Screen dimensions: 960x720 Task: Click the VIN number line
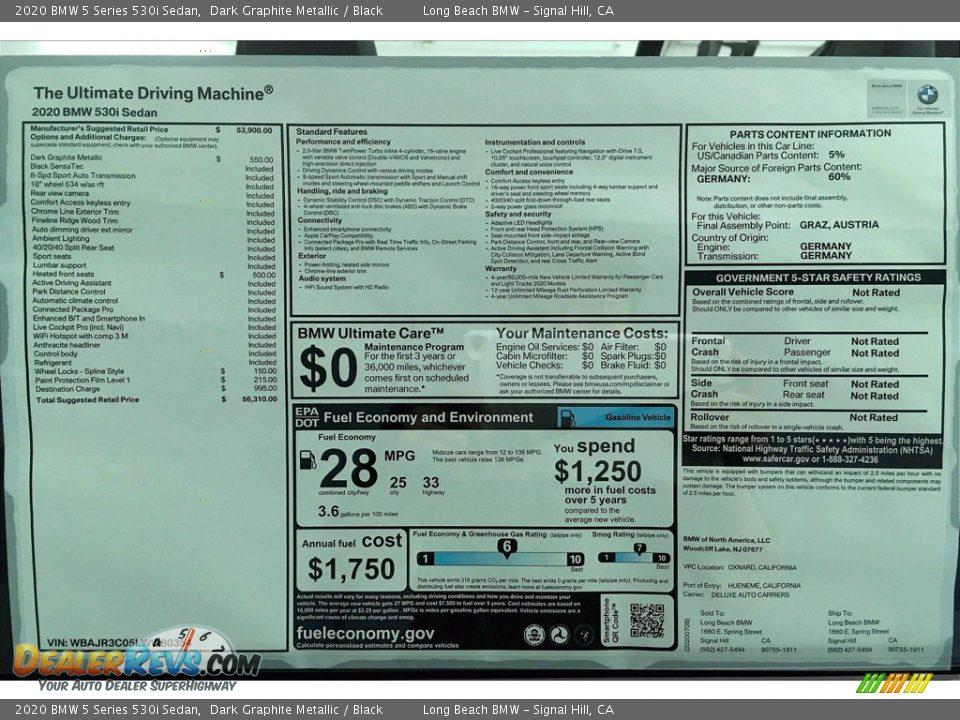116,643
